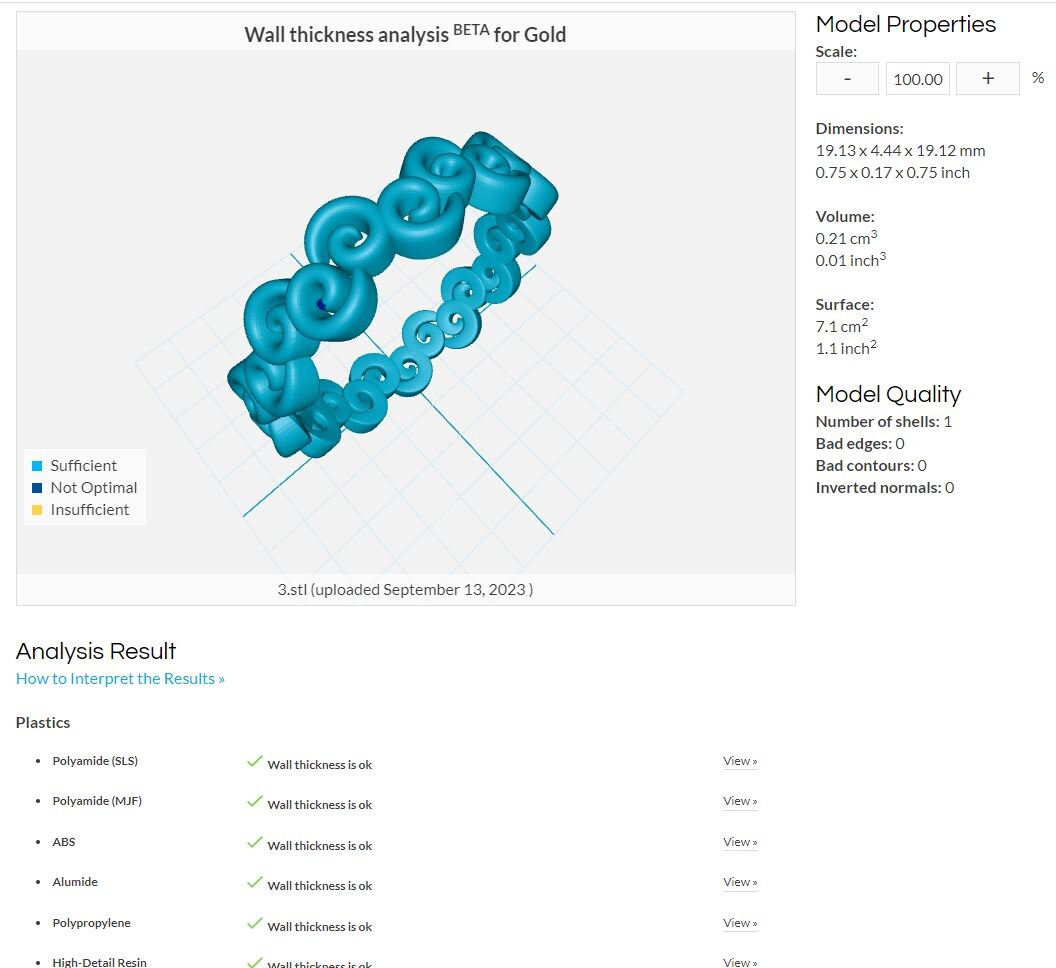This screenshot has height=968, width=1056.
Task: View ABS wall thickness analysis
Action: click(x=740, y=842)
